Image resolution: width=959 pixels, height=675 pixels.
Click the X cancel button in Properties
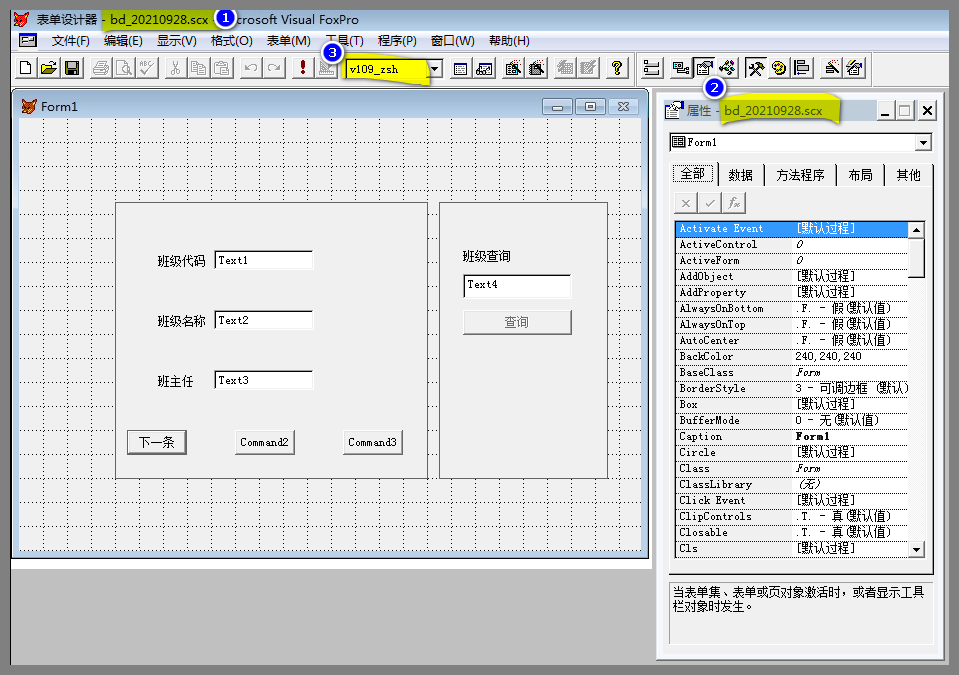click(x=686, y=203)
